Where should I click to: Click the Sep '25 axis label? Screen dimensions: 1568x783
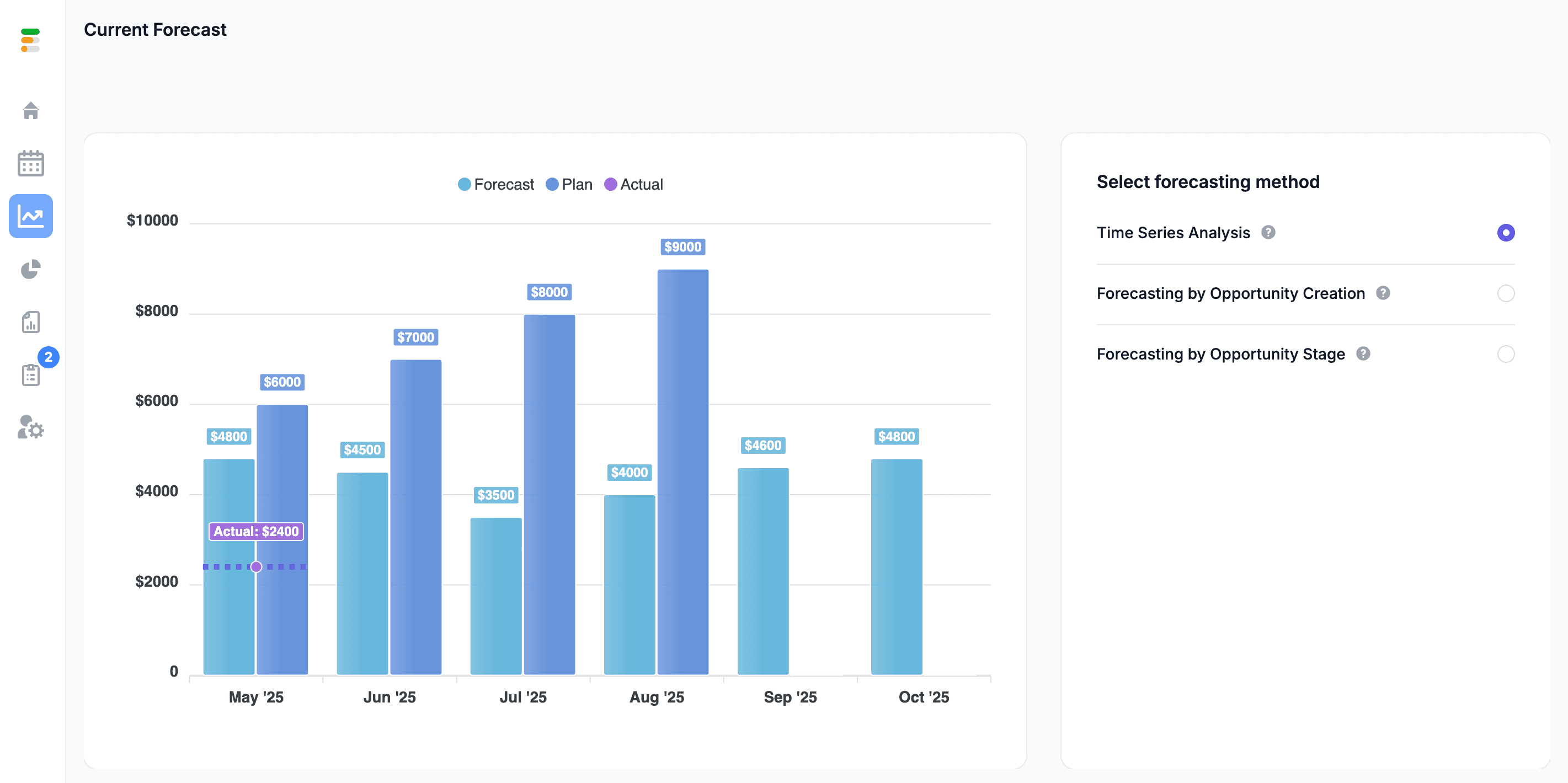(x=790, y=697)
